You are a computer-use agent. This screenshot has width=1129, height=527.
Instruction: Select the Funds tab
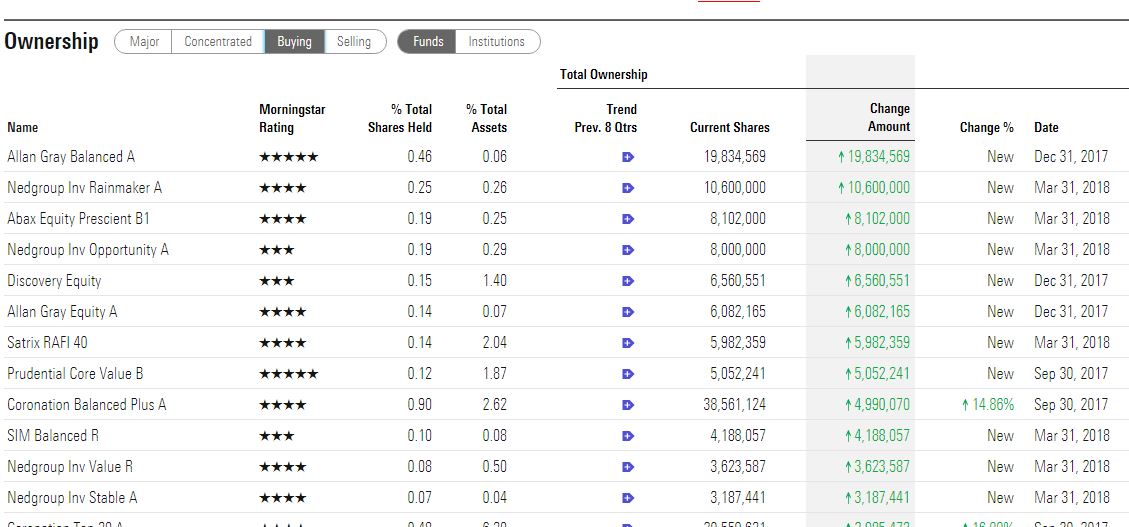[428, 42]
